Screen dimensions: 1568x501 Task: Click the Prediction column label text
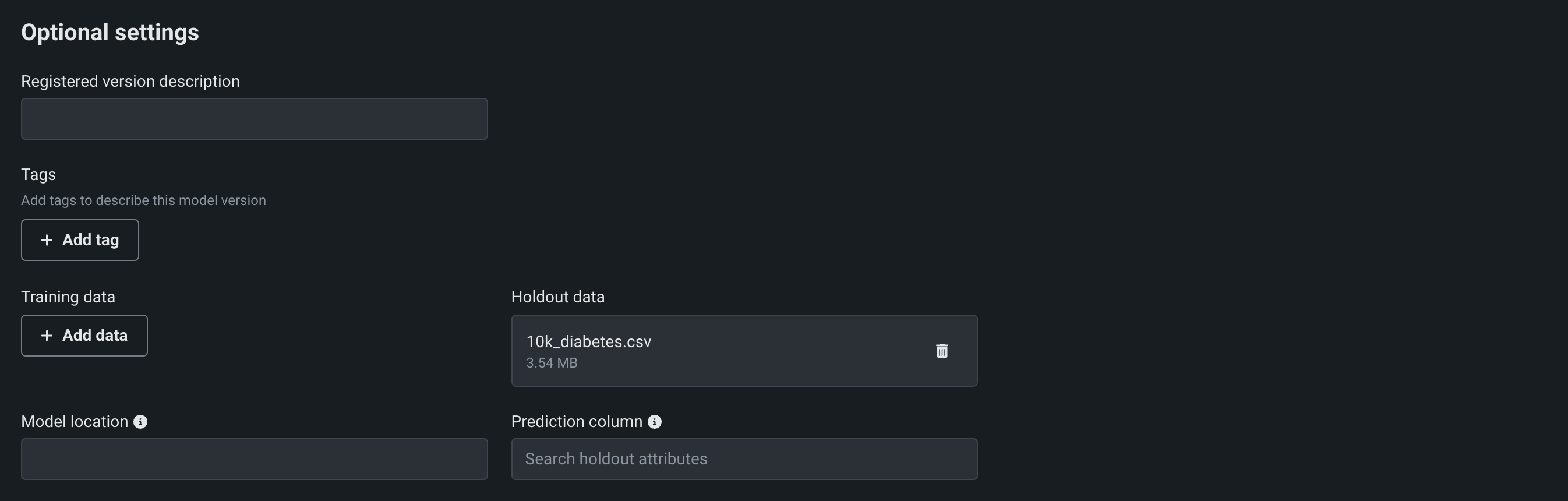(577, 422)
